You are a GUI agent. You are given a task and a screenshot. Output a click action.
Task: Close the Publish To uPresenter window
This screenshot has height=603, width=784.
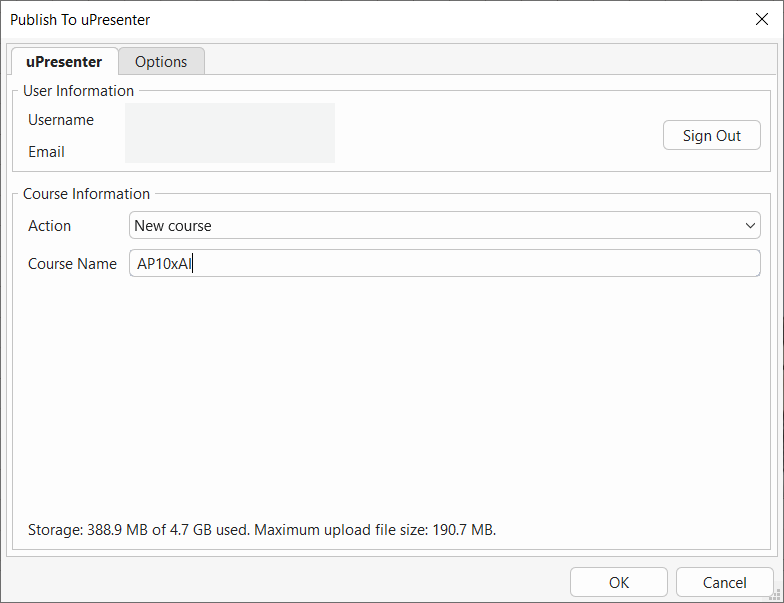tap(761, 19)
